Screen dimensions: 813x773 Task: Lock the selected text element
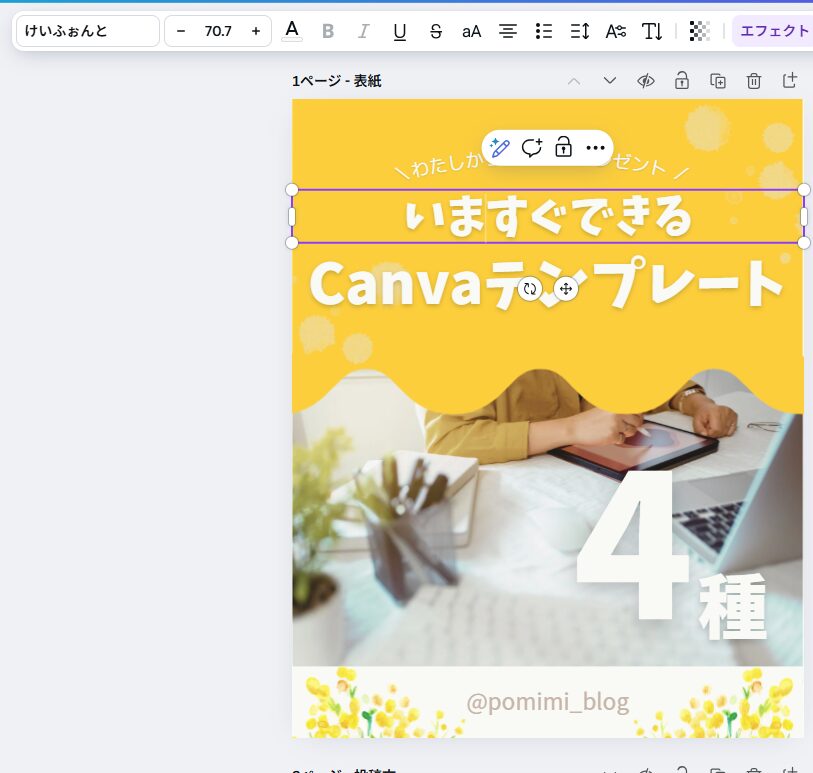click(x=564, y=148)
